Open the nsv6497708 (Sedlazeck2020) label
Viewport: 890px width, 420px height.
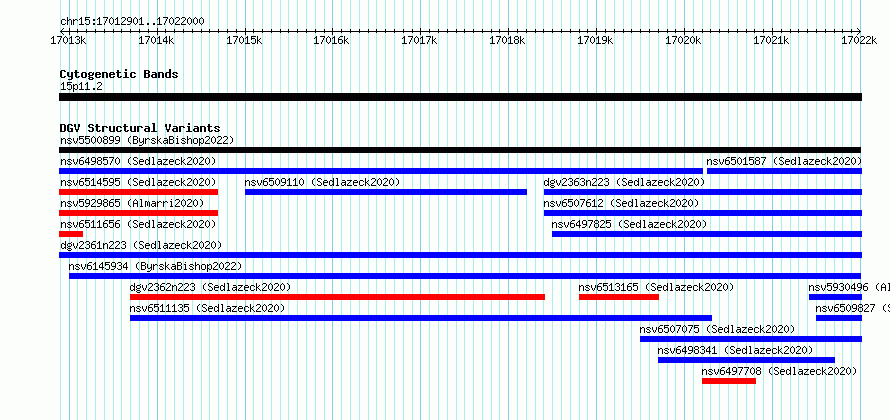click(779, 371)
